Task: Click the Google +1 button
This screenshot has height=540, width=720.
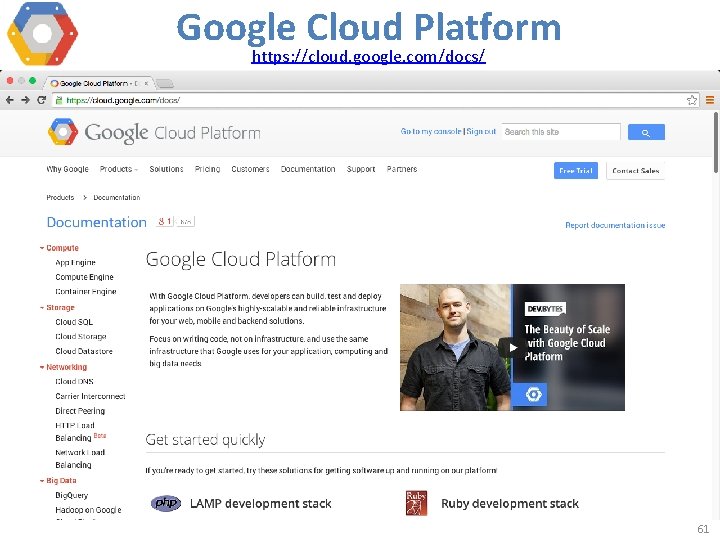Action: (165, 222)
